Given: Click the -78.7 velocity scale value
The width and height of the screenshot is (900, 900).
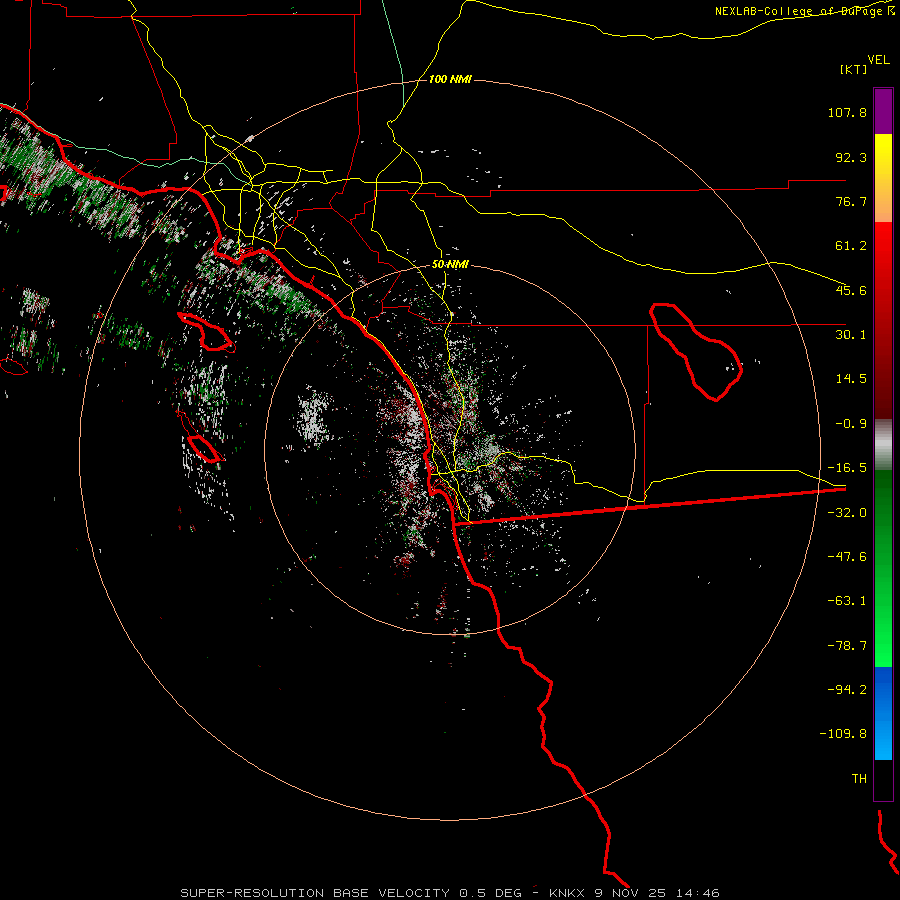Looking at the screenshot, I should tap(847, 646).
